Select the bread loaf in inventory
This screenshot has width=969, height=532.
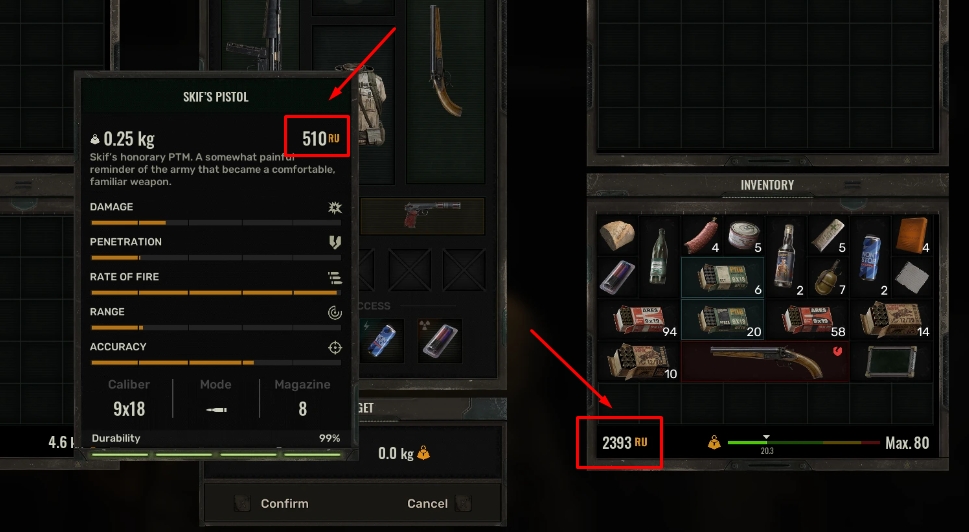[x=617, y=235]
